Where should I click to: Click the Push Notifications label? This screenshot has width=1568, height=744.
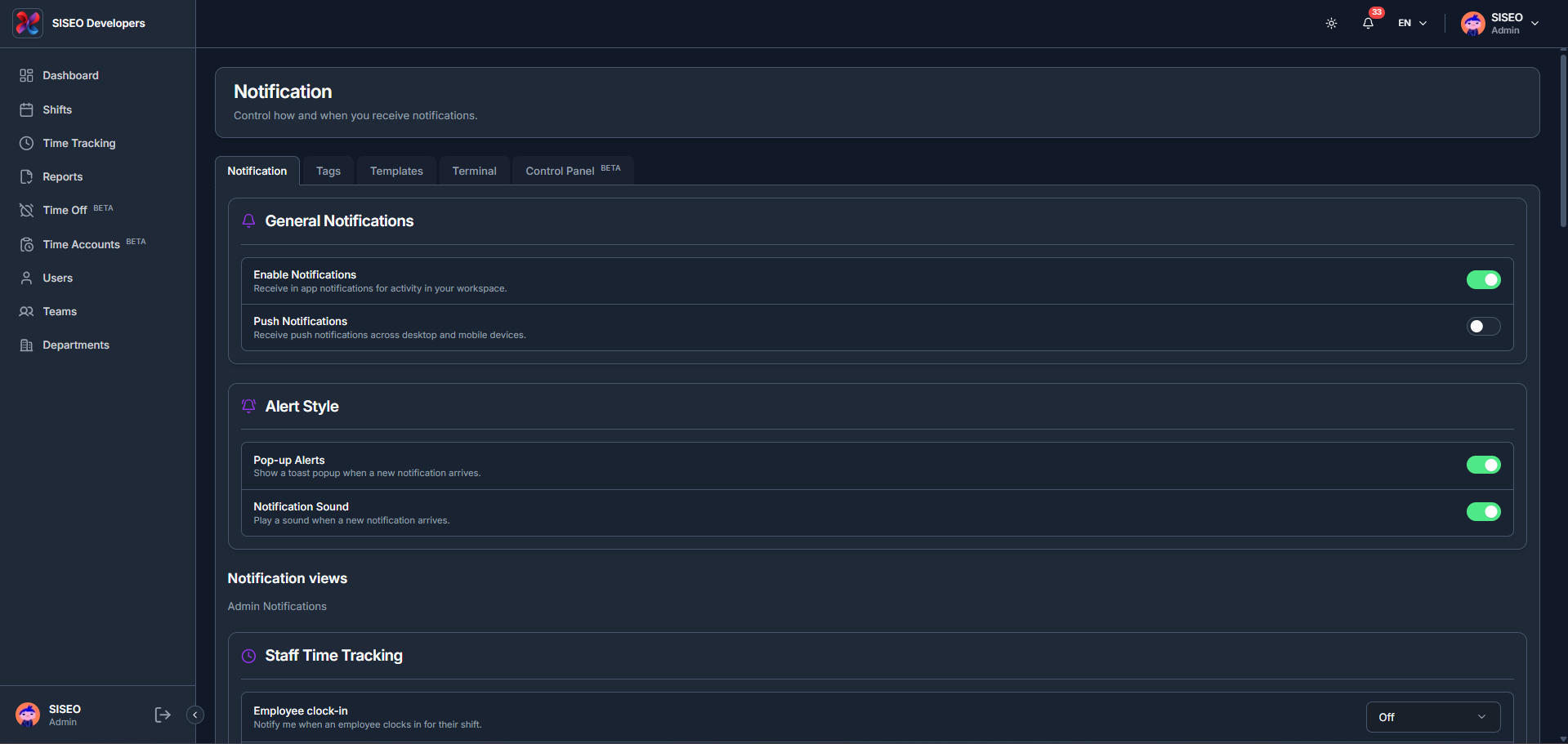click(301, 321)
